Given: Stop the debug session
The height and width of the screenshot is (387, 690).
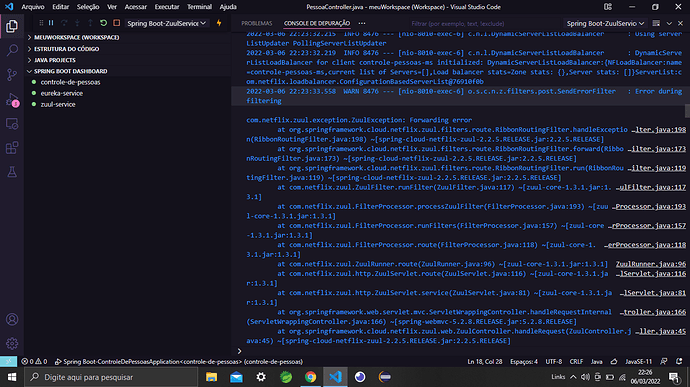Looking at the screenshot, I should [x=117, y=23].
